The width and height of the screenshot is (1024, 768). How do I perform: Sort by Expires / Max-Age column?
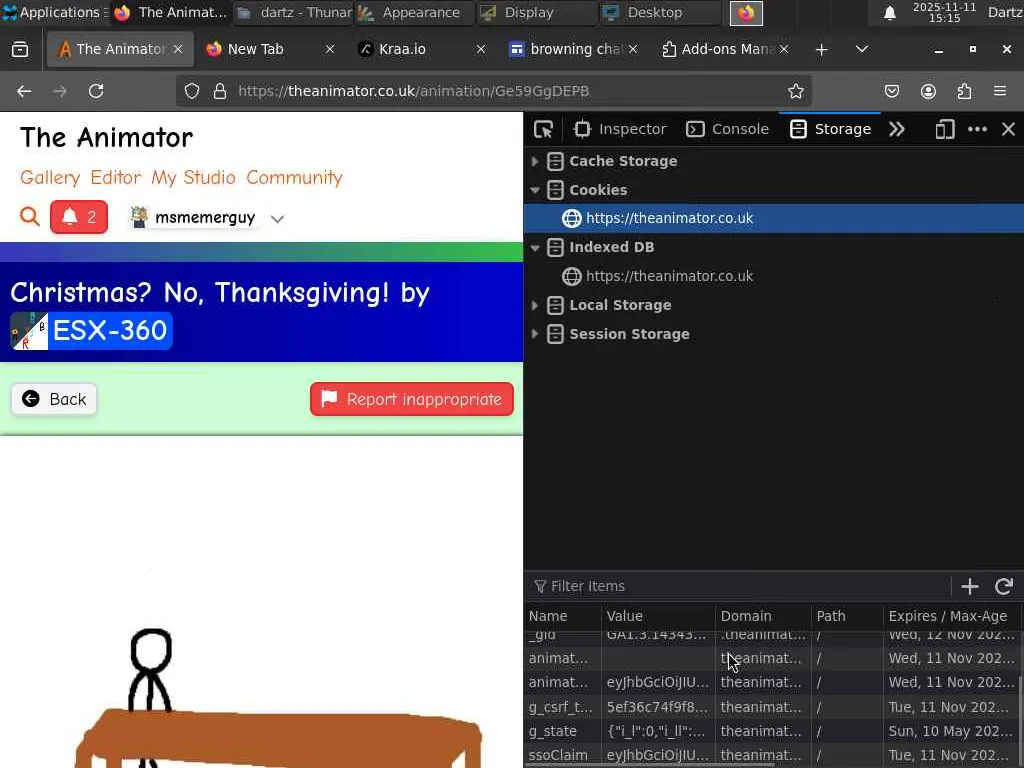(x=952, y=616)
